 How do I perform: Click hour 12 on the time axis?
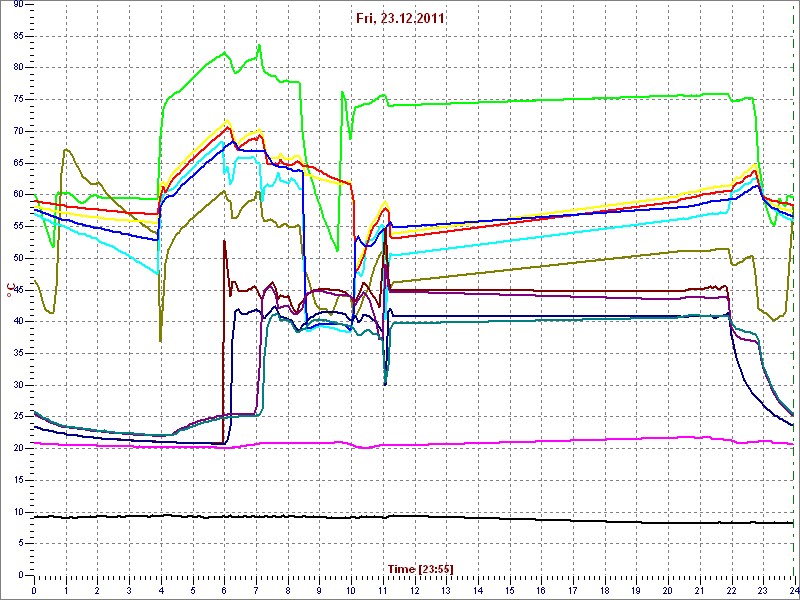click(x=415, y=589)
